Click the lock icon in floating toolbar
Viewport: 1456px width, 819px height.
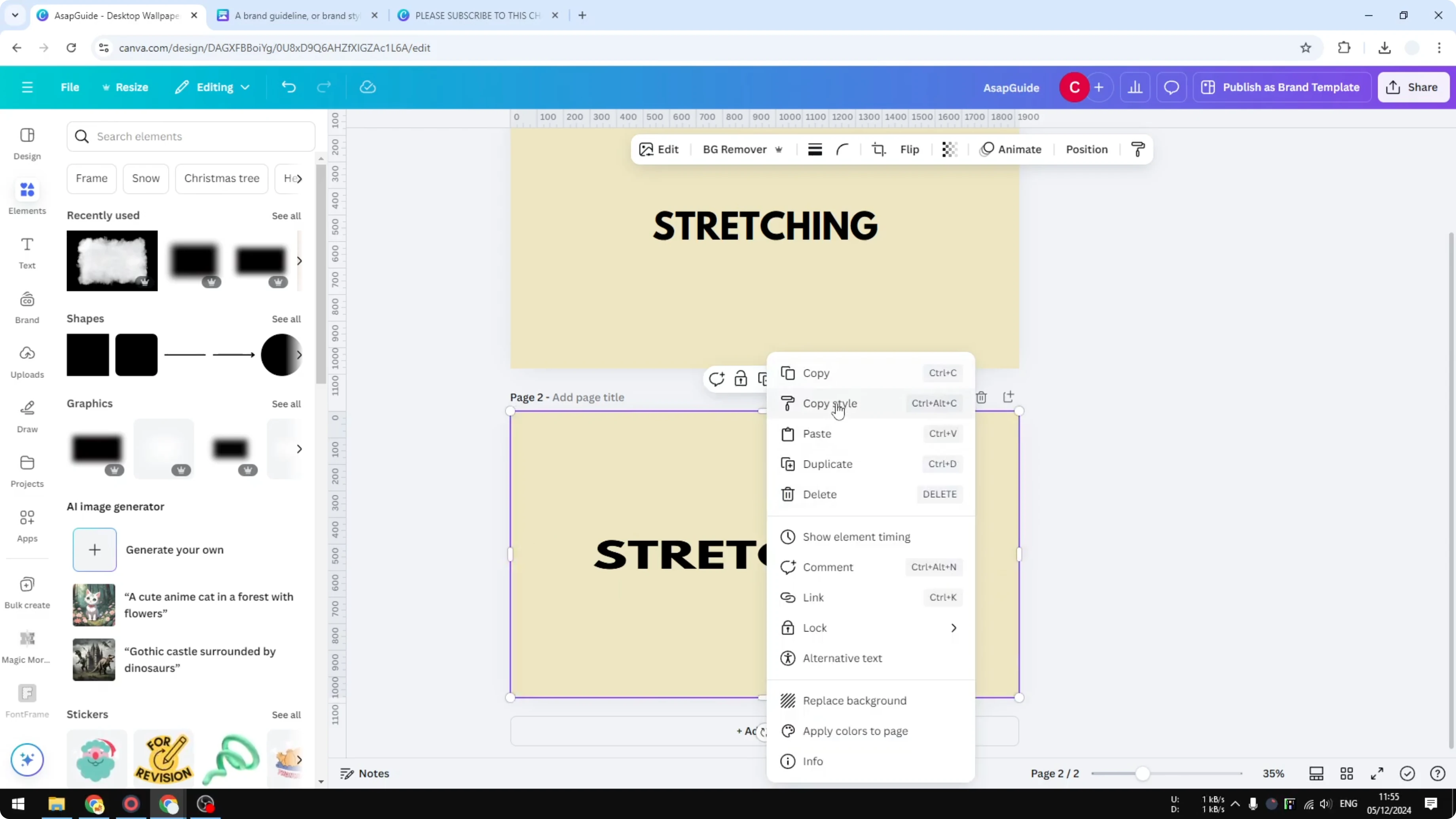coord(740,379)
